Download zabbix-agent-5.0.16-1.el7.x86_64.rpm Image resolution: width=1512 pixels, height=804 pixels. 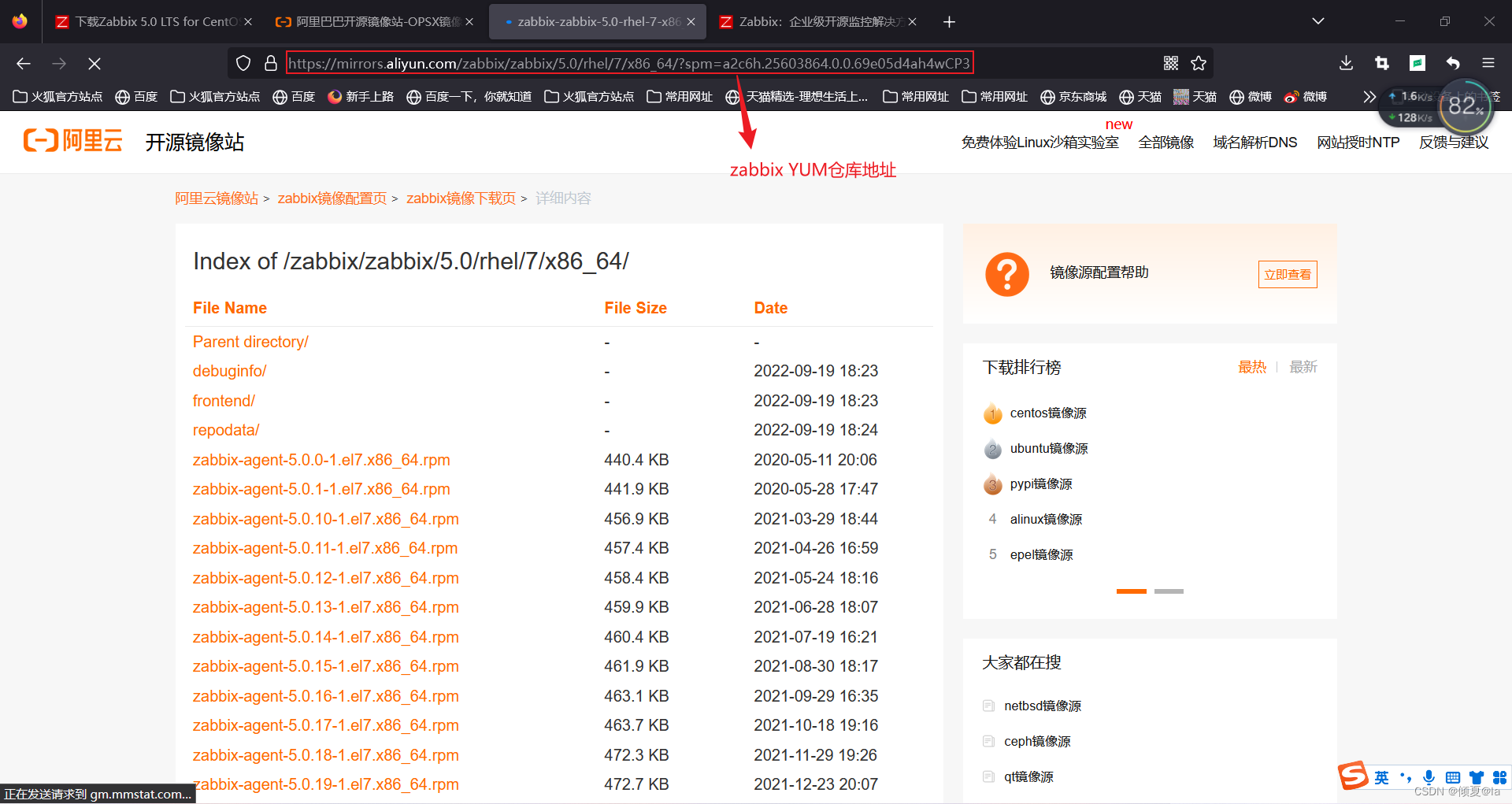pos(326,696)
